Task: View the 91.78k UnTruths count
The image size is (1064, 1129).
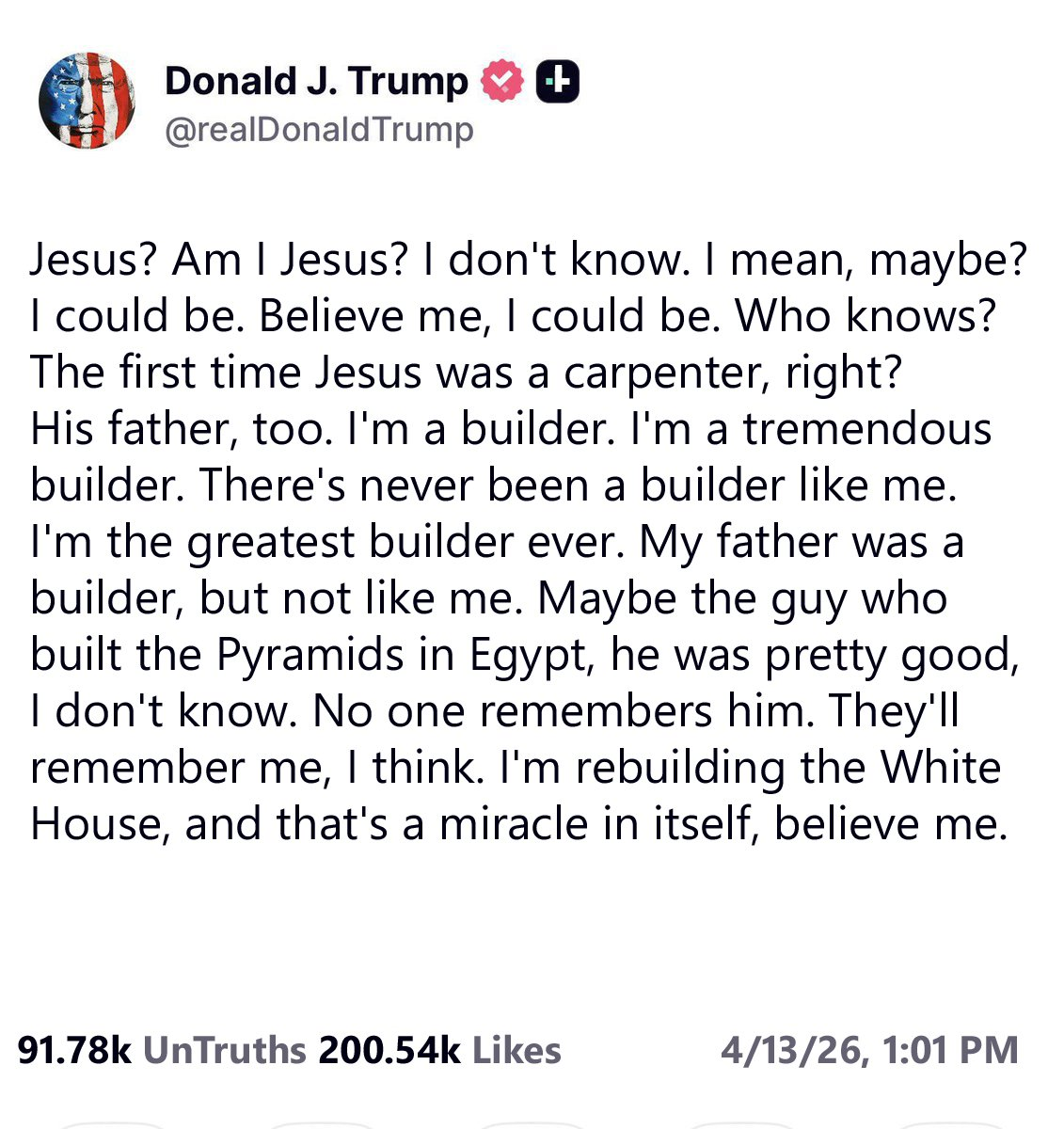Action: coord(75,1050)
